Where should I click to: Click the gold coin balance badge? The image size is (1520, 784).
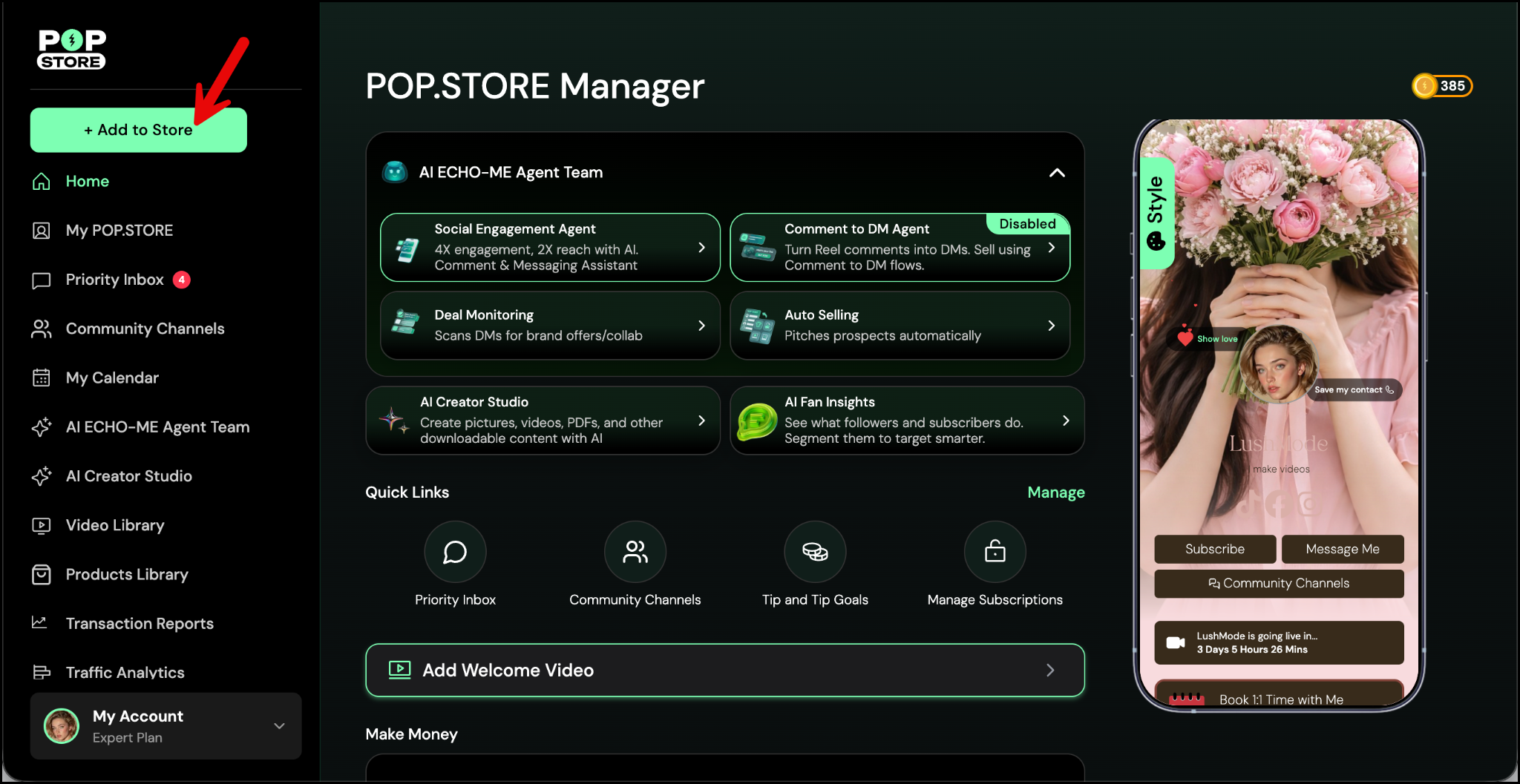pos(1441,86)
